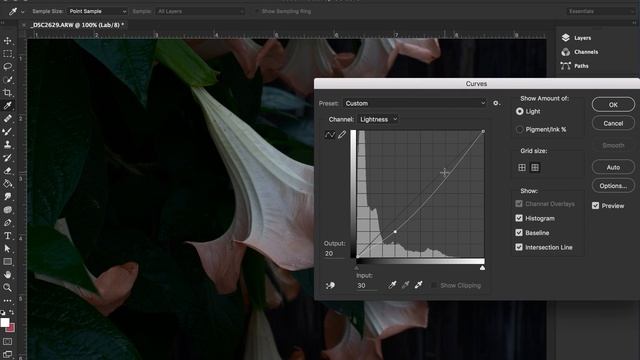Toggle the Histogram checkbox
Image resolution: width=640 pixels, height=360 pixels.
coord(519,218)
